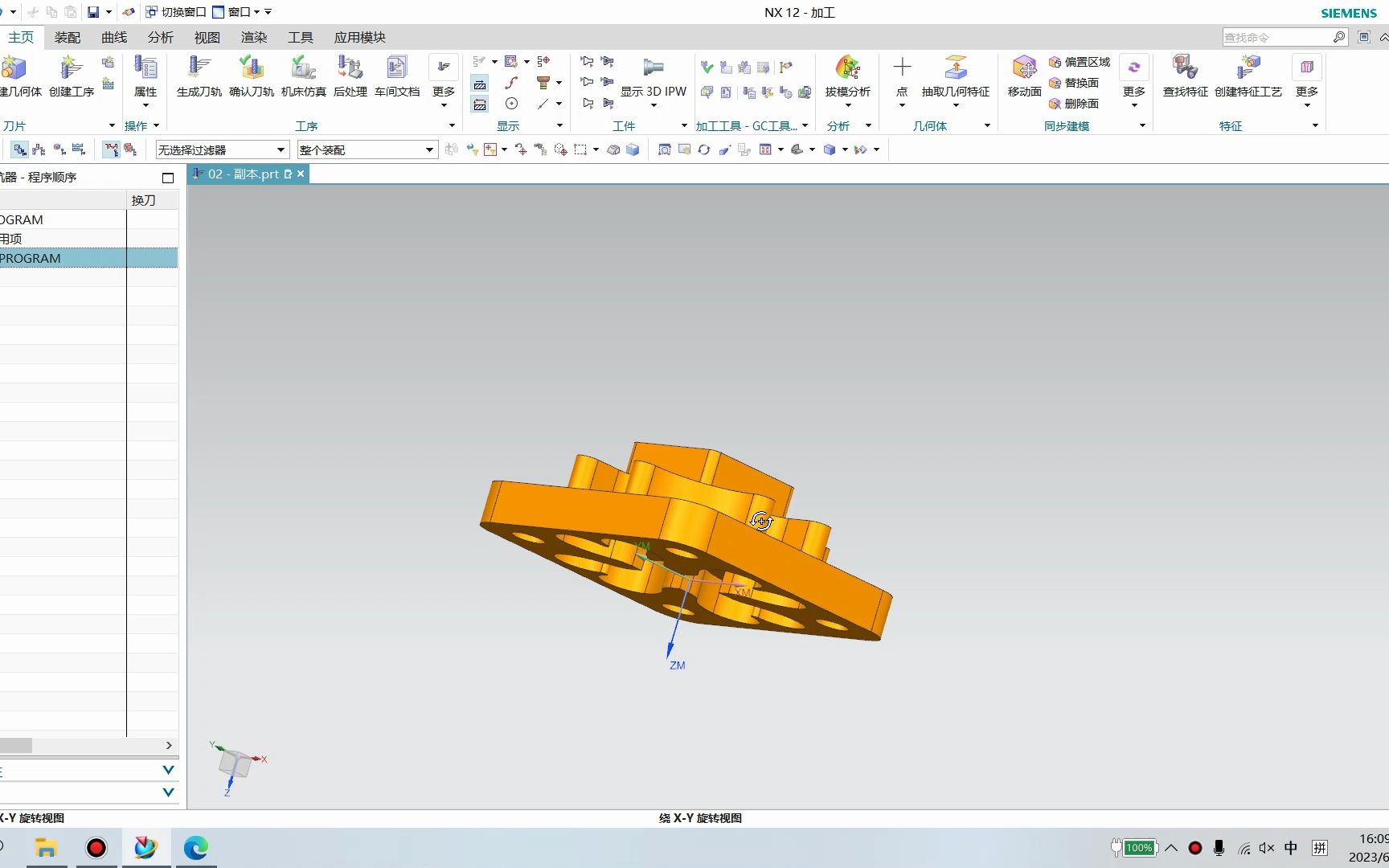Expand the lower navigator panel chevron
Image resolution: width=1389 pixels, height=868 pixels.
coord(168,792)
